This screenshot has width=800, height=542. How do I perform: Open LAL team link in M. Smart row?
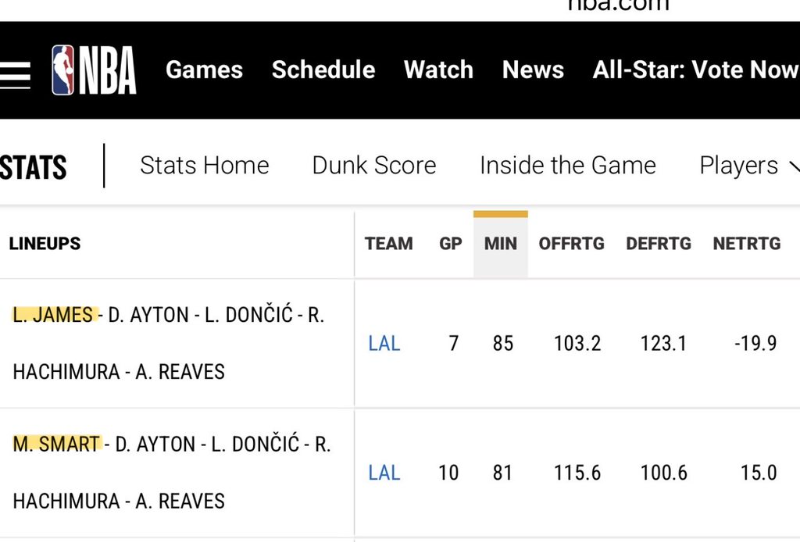[x=384, y=472]
